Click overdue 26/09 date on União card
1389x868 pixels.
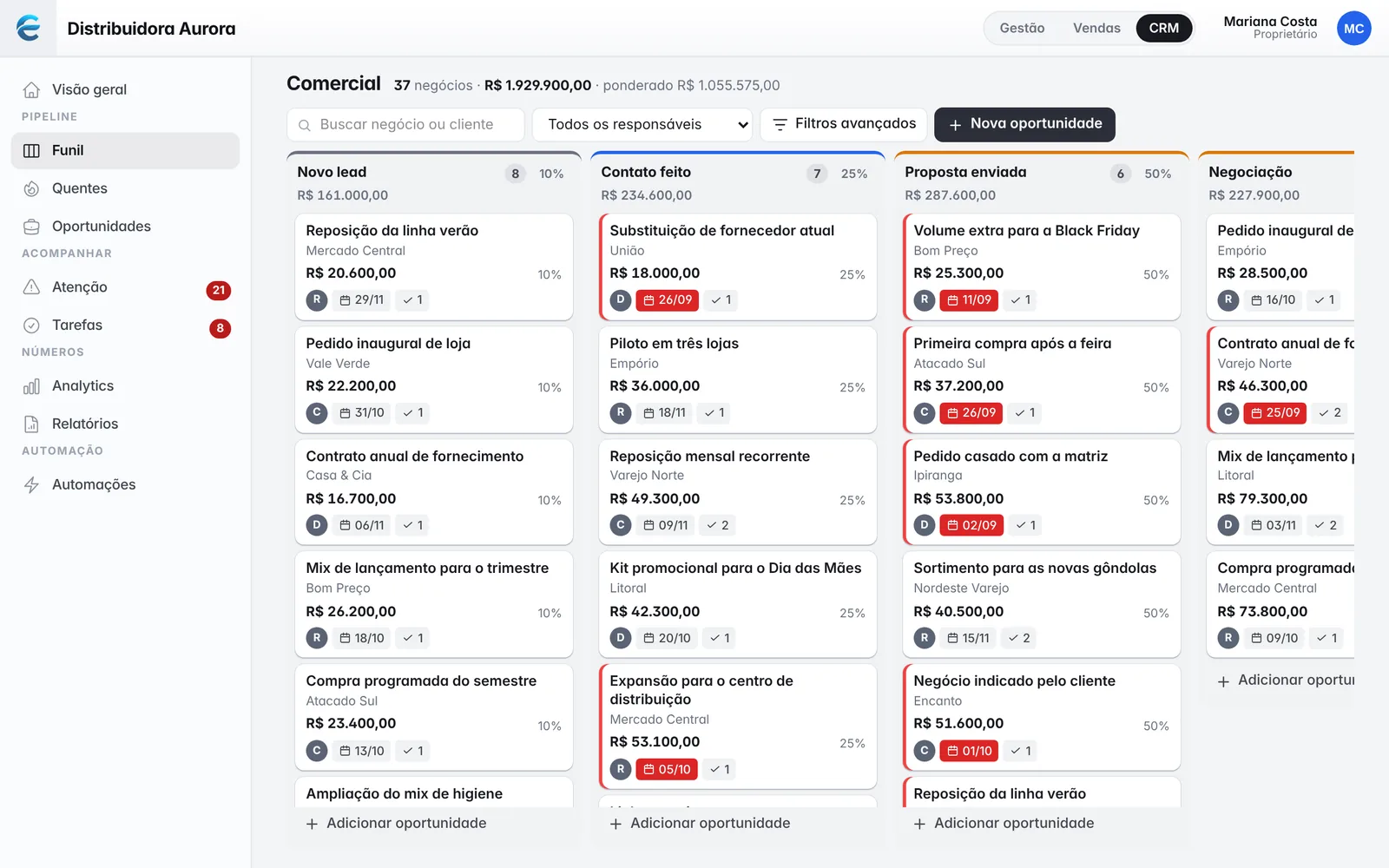(x=668, y=300)
